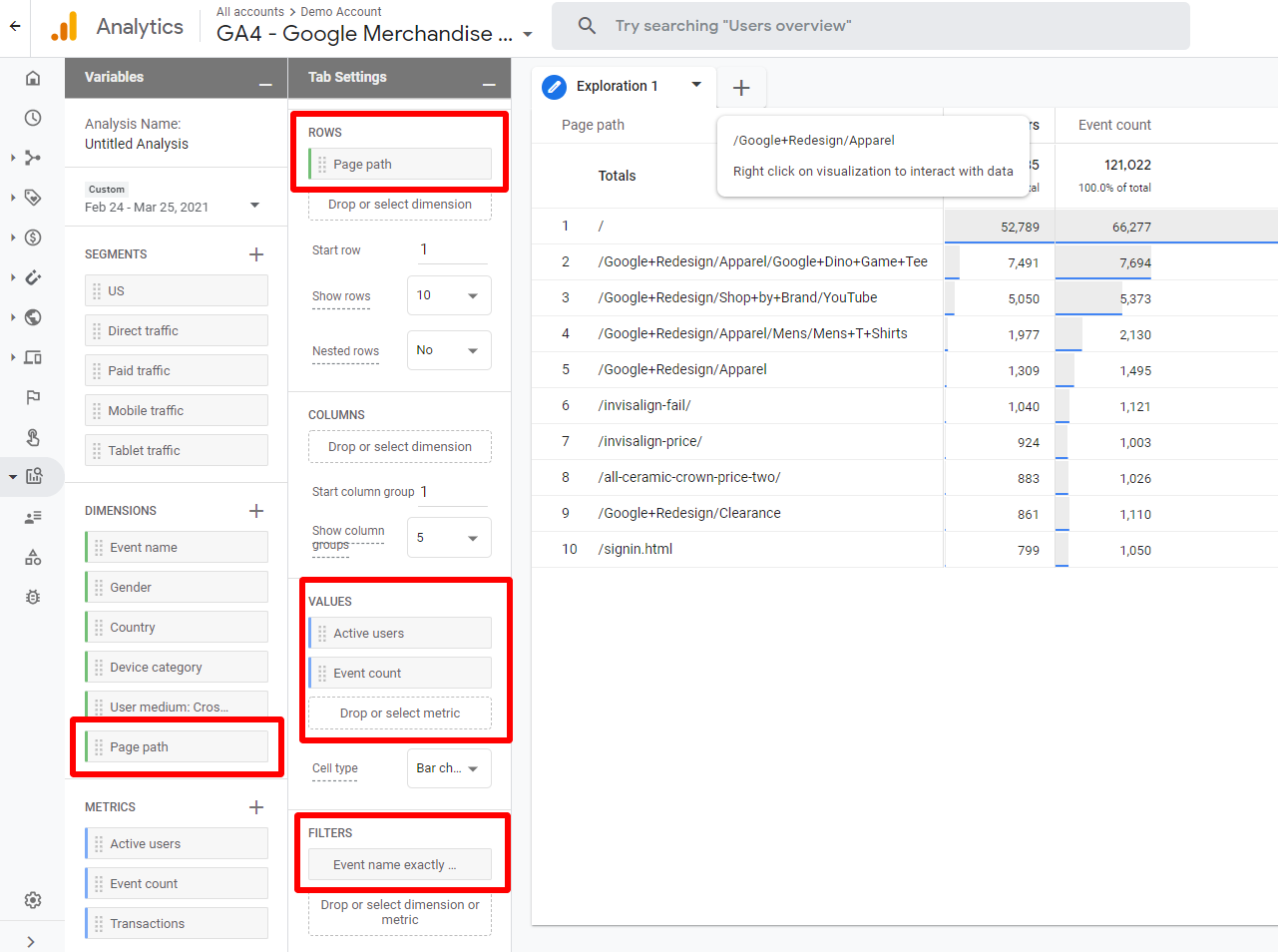Open the Conversions flag icon

(33, 397)
